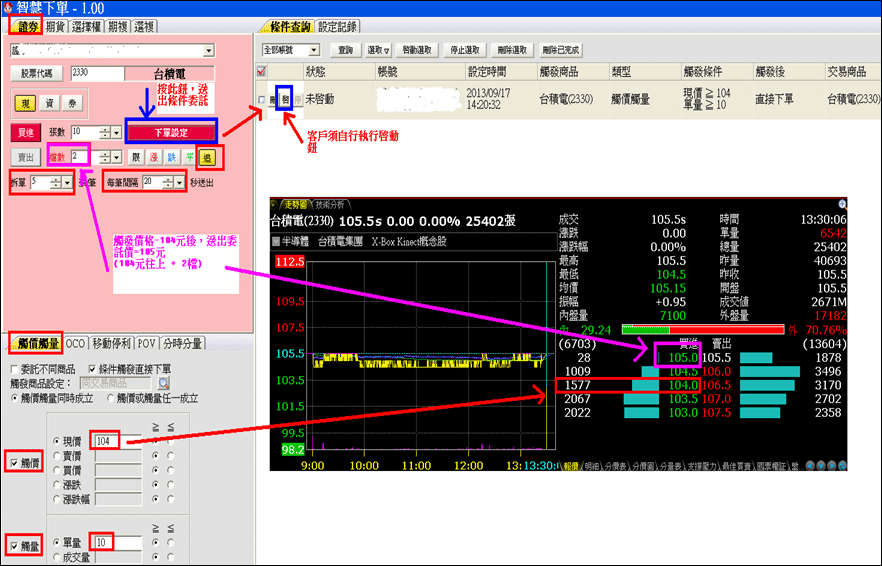Switch to the OCO tab

click(75, 344)
